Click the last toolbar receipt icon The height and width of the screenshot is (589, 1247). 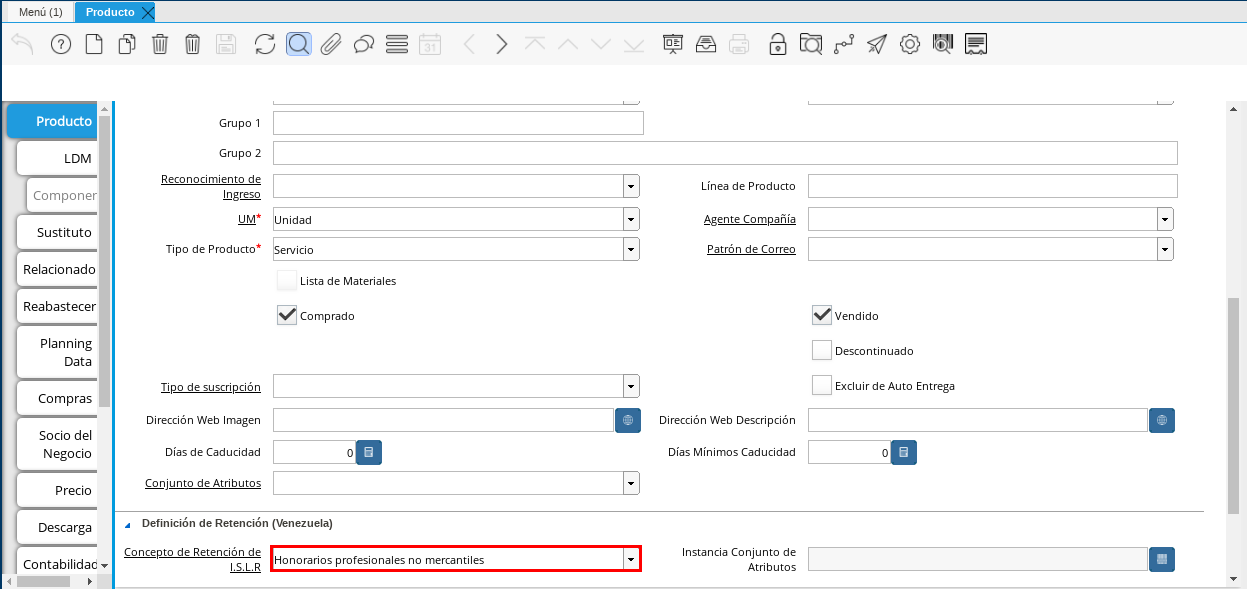coord(977,44)
